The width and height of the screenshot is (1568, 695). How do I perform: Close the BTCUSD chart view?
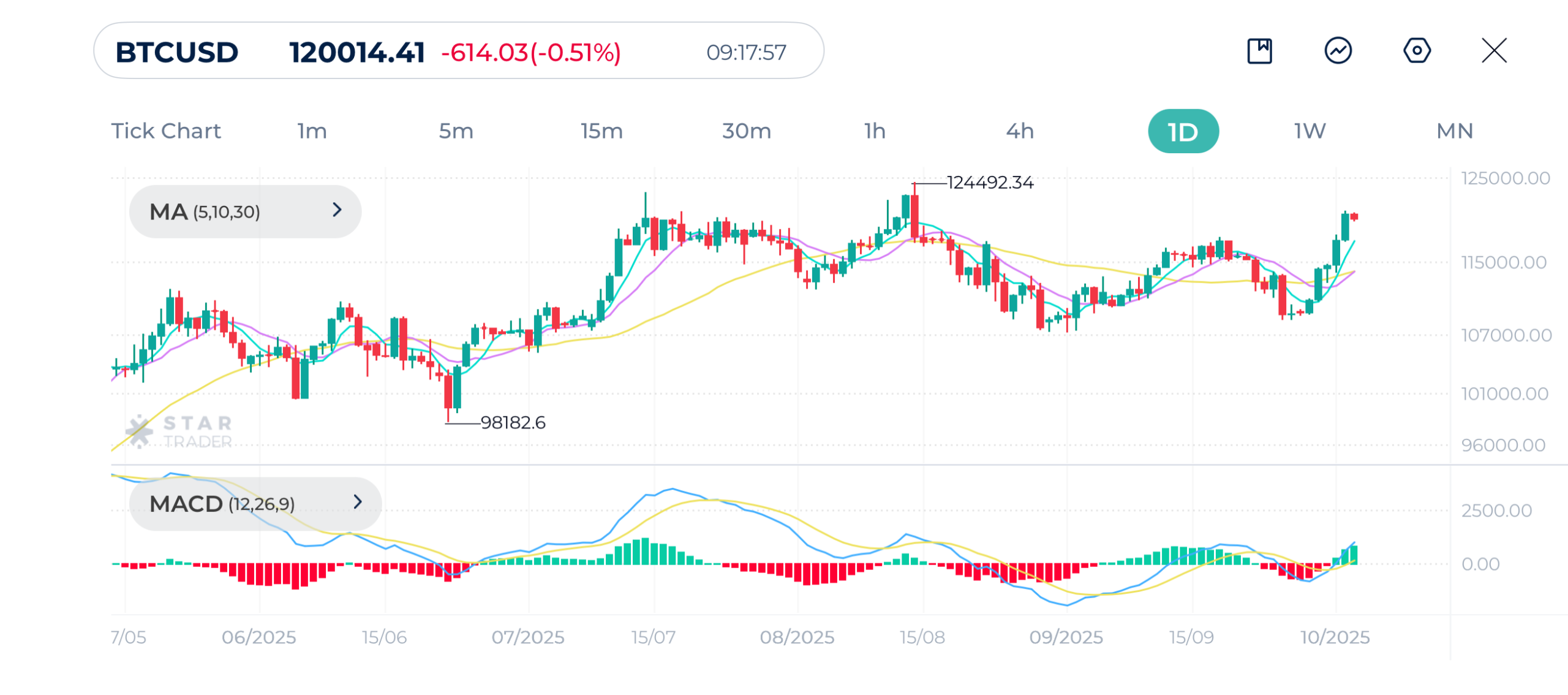tap(1494, 51)
